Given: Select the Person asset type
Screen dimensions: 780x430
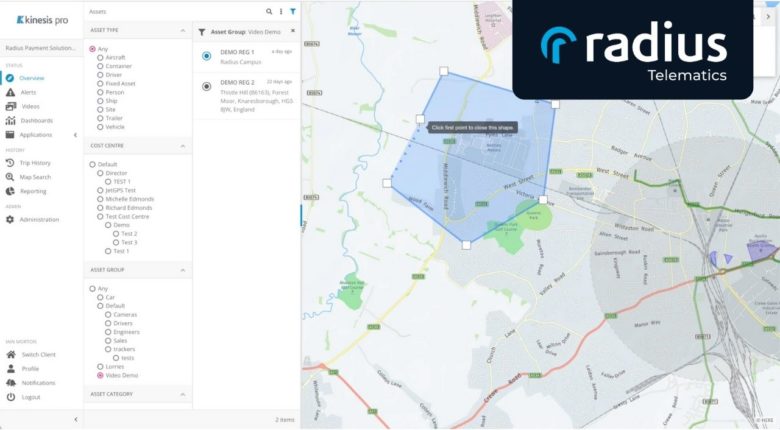Looking at the screenshot, I should pyautogui.click(x=100, y=93).
